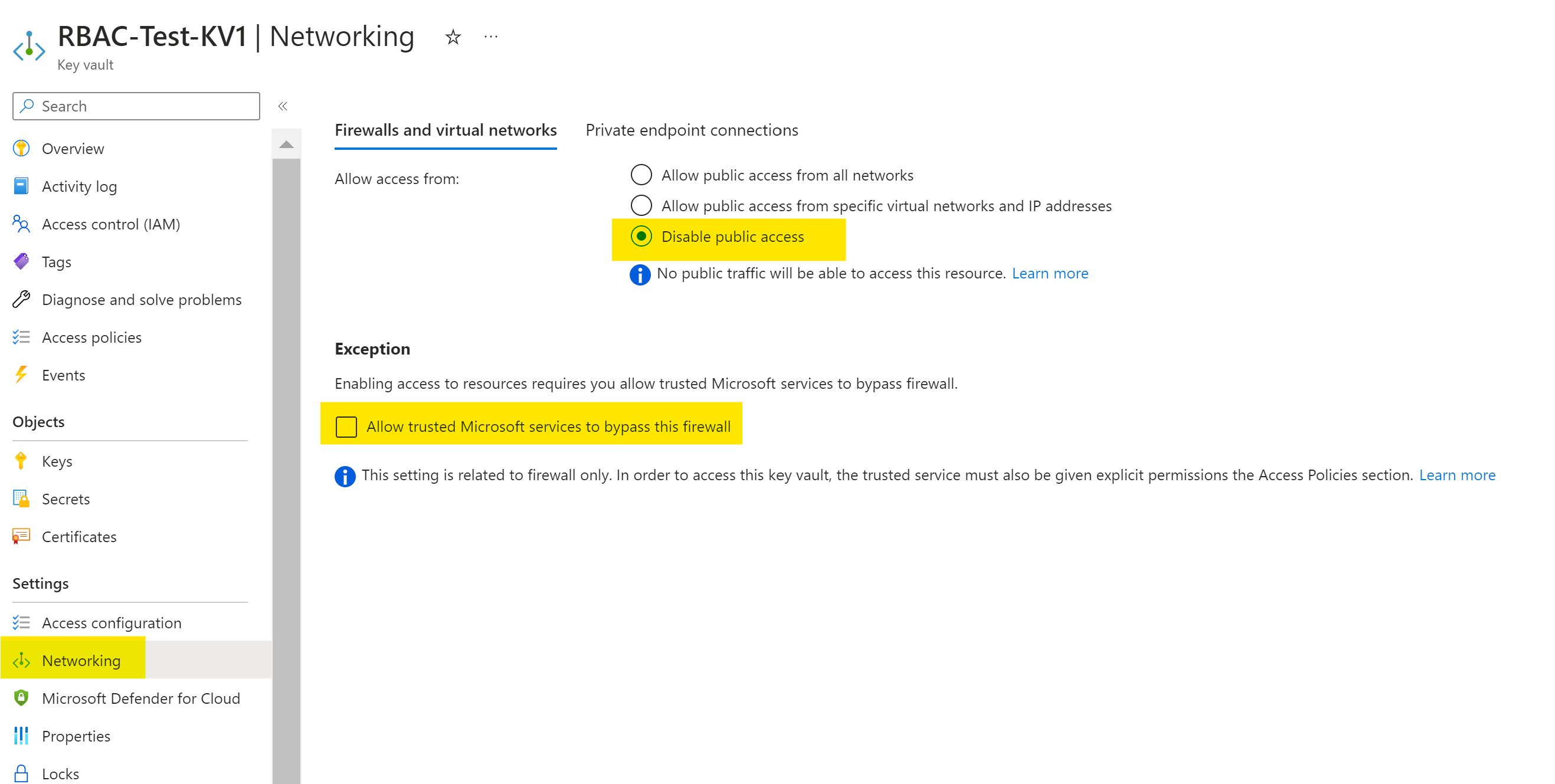The image size is (1555, 784).
Task: Click the Properties bars icon
Action: 22,736
